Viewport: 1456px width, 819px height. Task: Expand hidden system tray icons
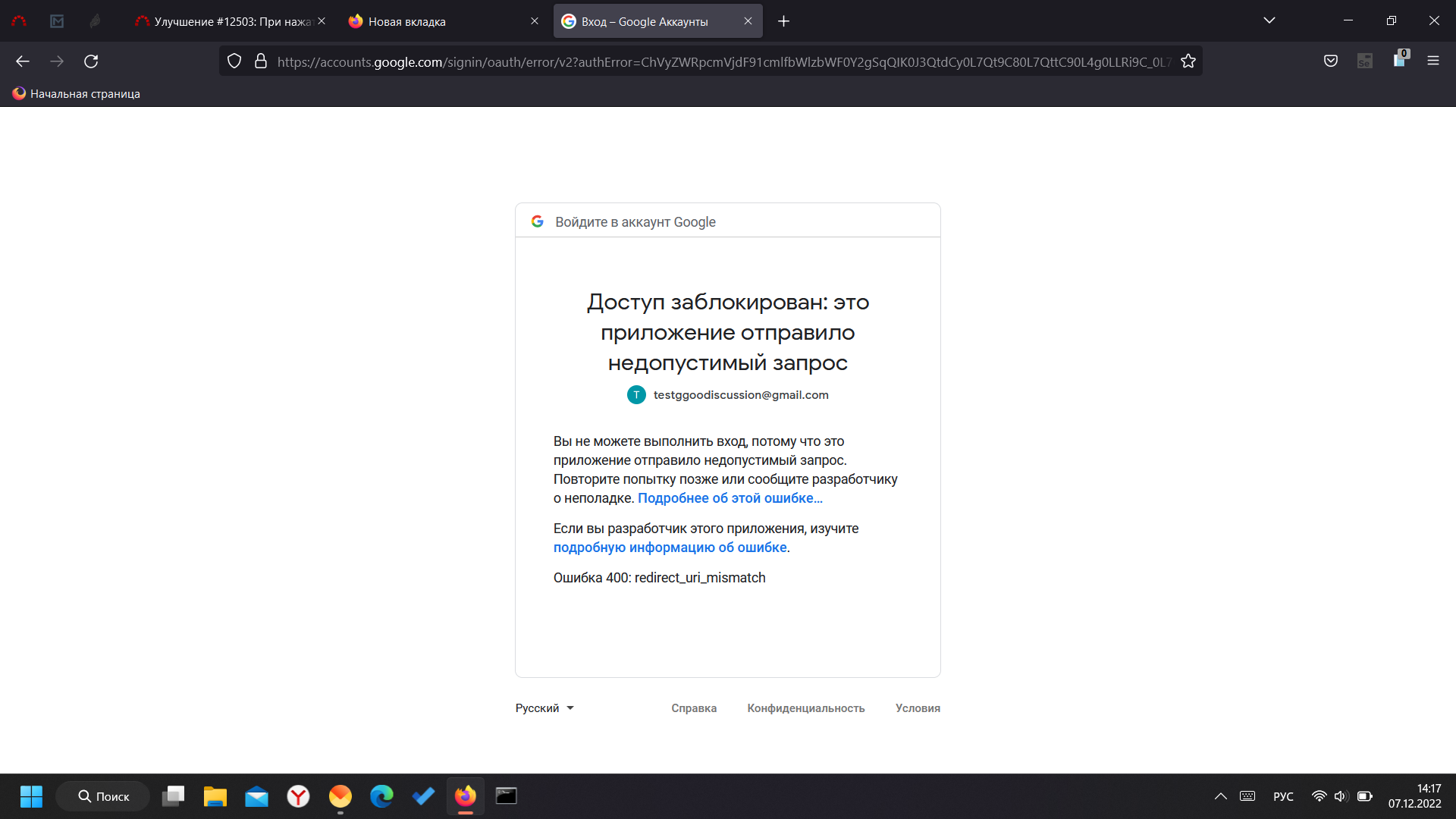(1221, 796)
